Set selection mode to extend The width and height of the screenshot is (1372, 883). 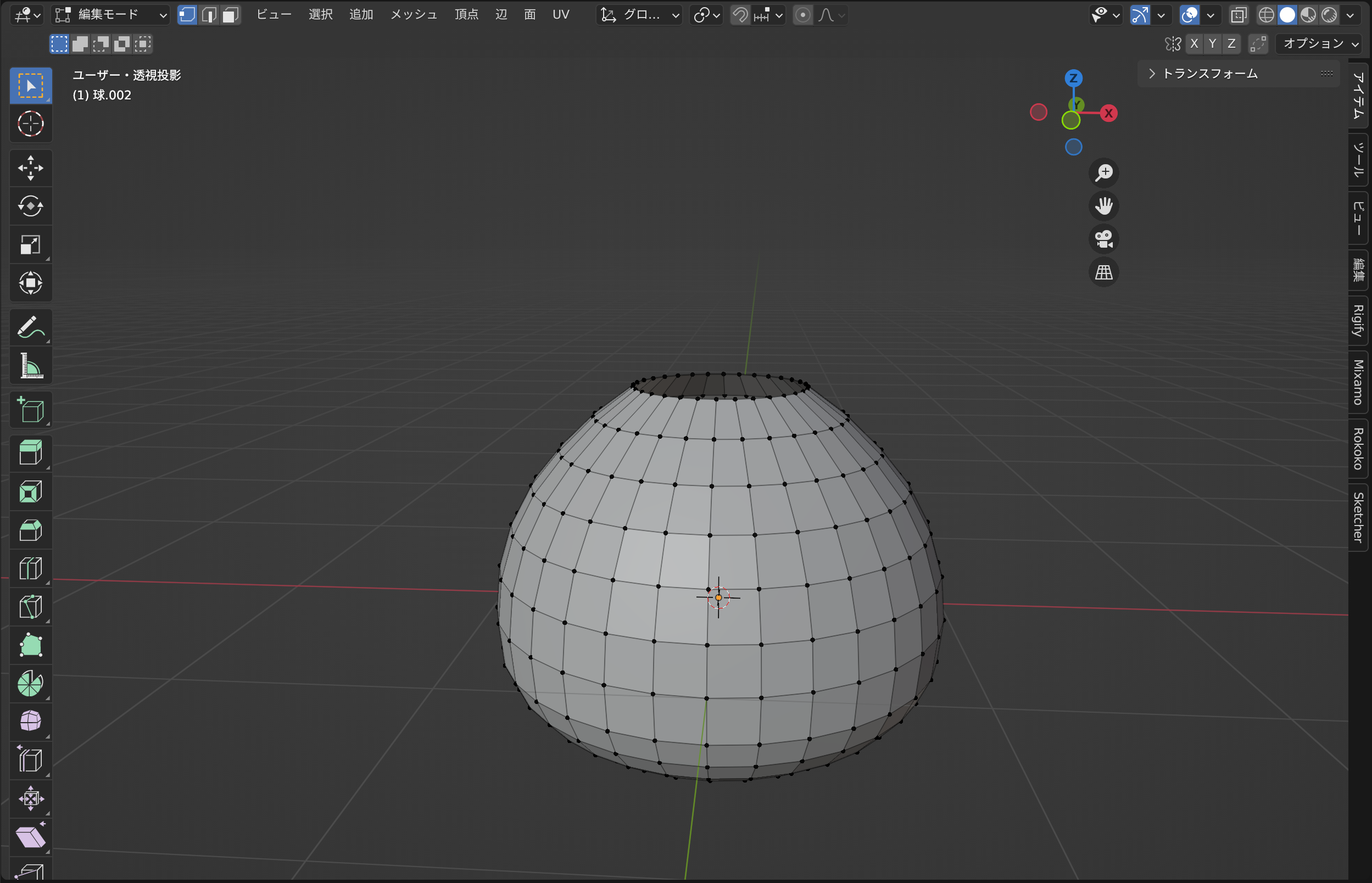(80, 43)
